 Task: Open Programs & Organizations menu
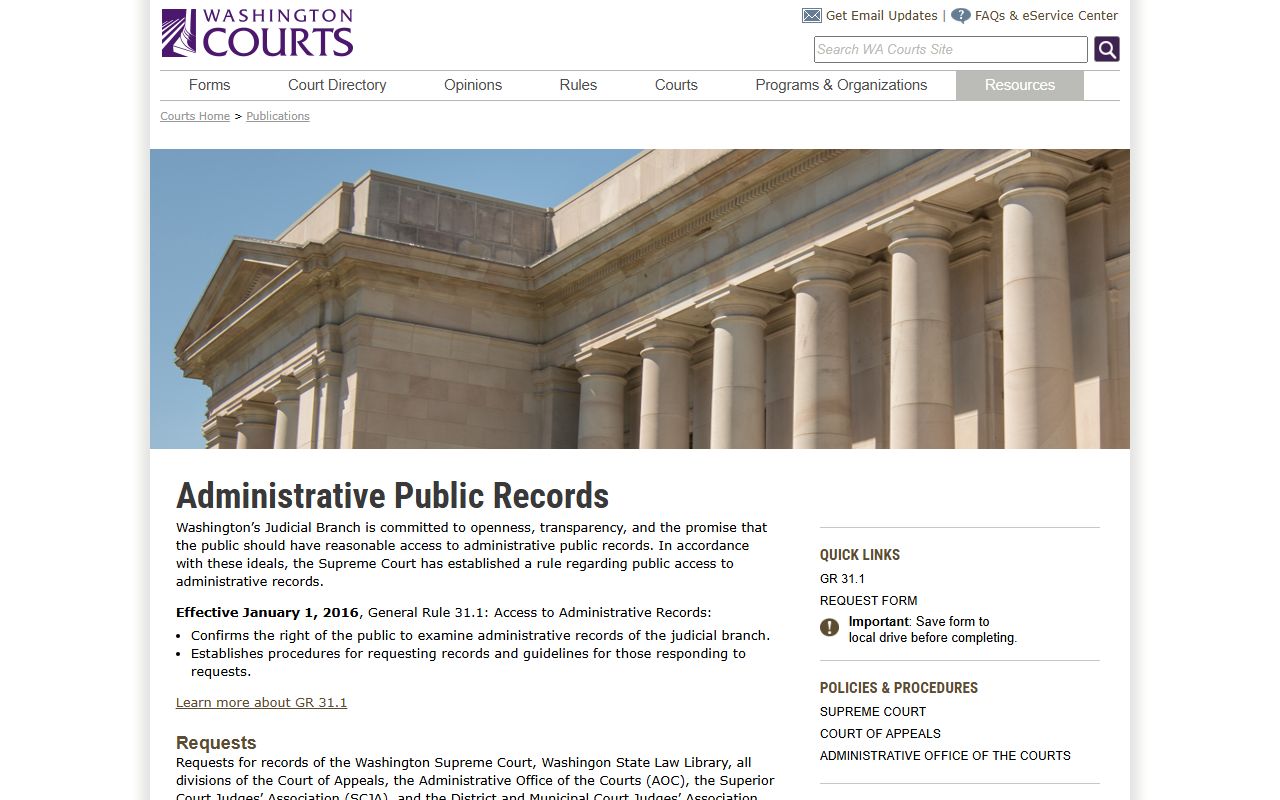click(x=841, y=85)
